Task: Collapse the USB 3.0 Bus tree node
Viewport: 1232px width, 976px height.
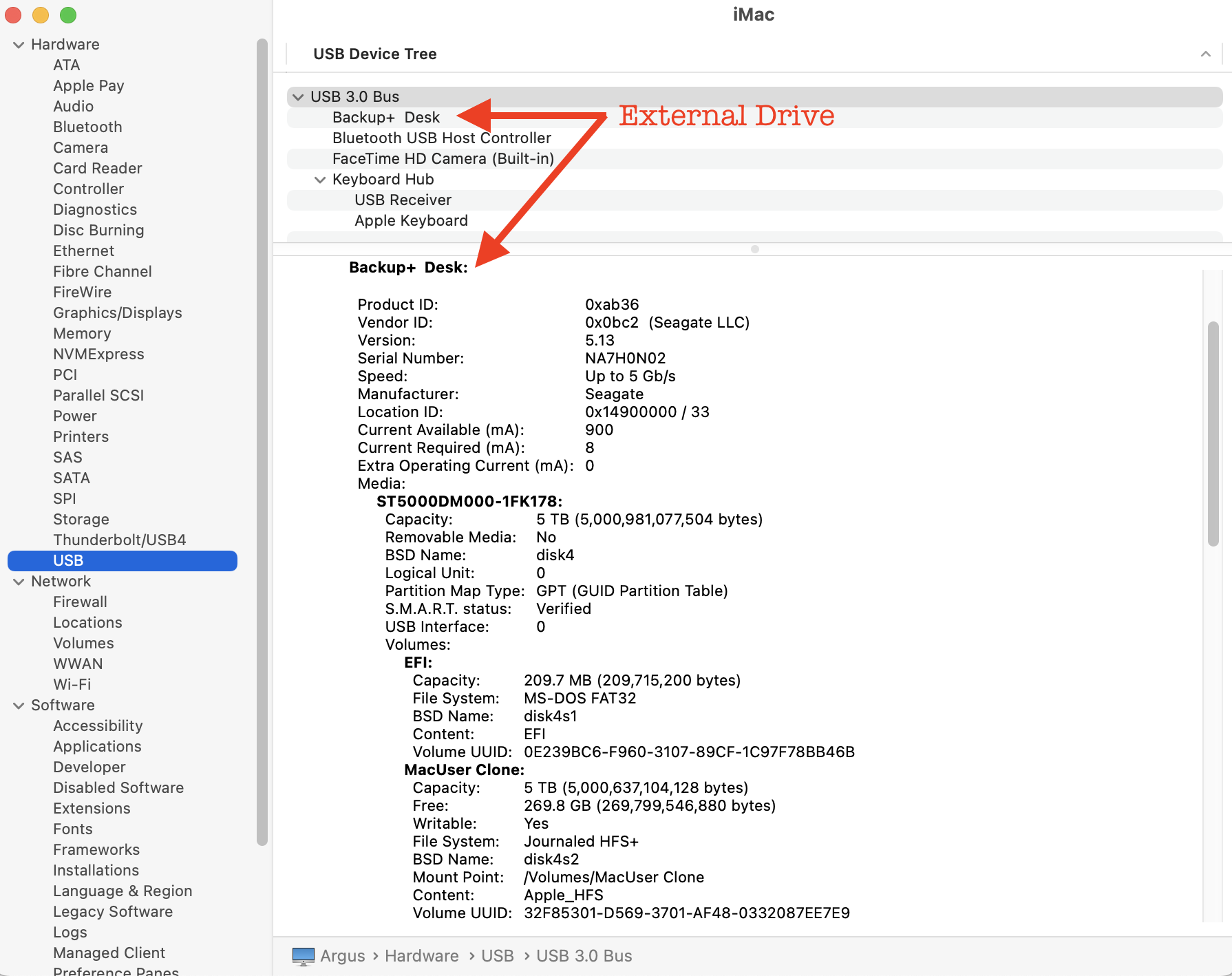Action: pos(298,97)
